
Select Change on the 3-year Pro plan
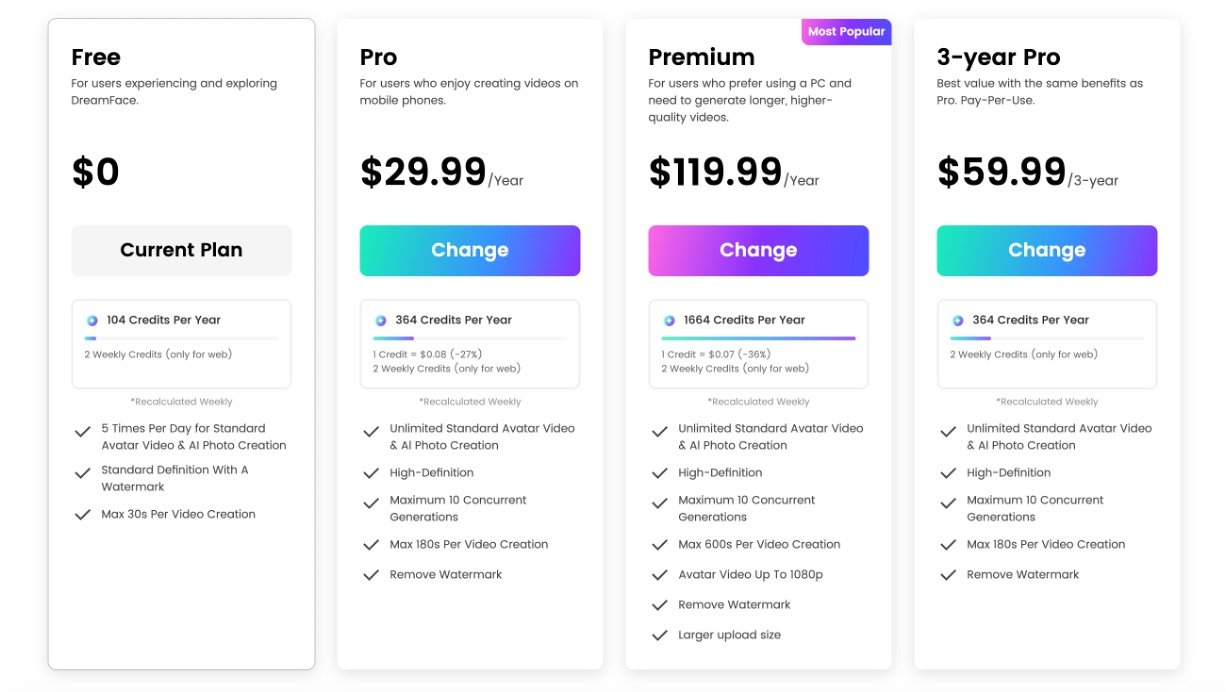1047,250
